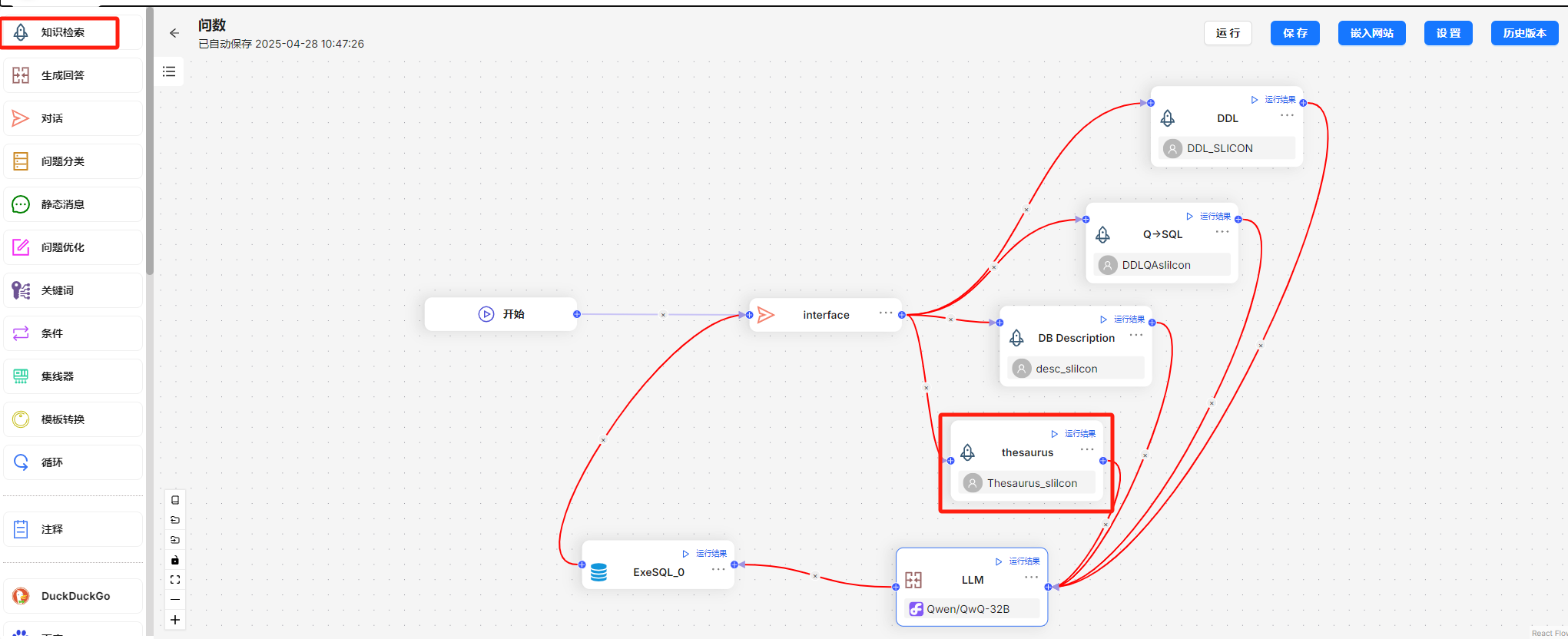Zoom out the canvas with minus
The image size is (1568, 639).
click(175, 600)
